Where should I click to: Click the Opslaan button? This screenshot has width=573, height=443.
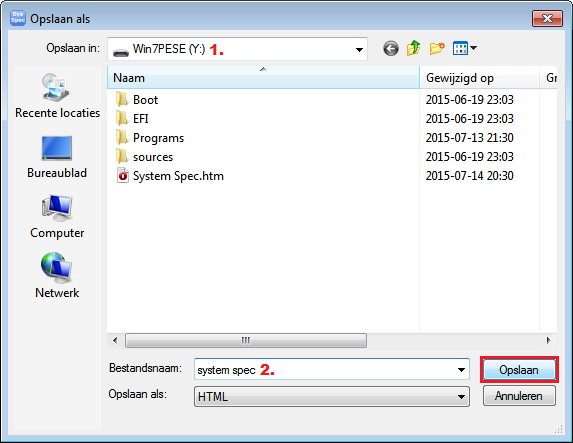click(519, 370)
